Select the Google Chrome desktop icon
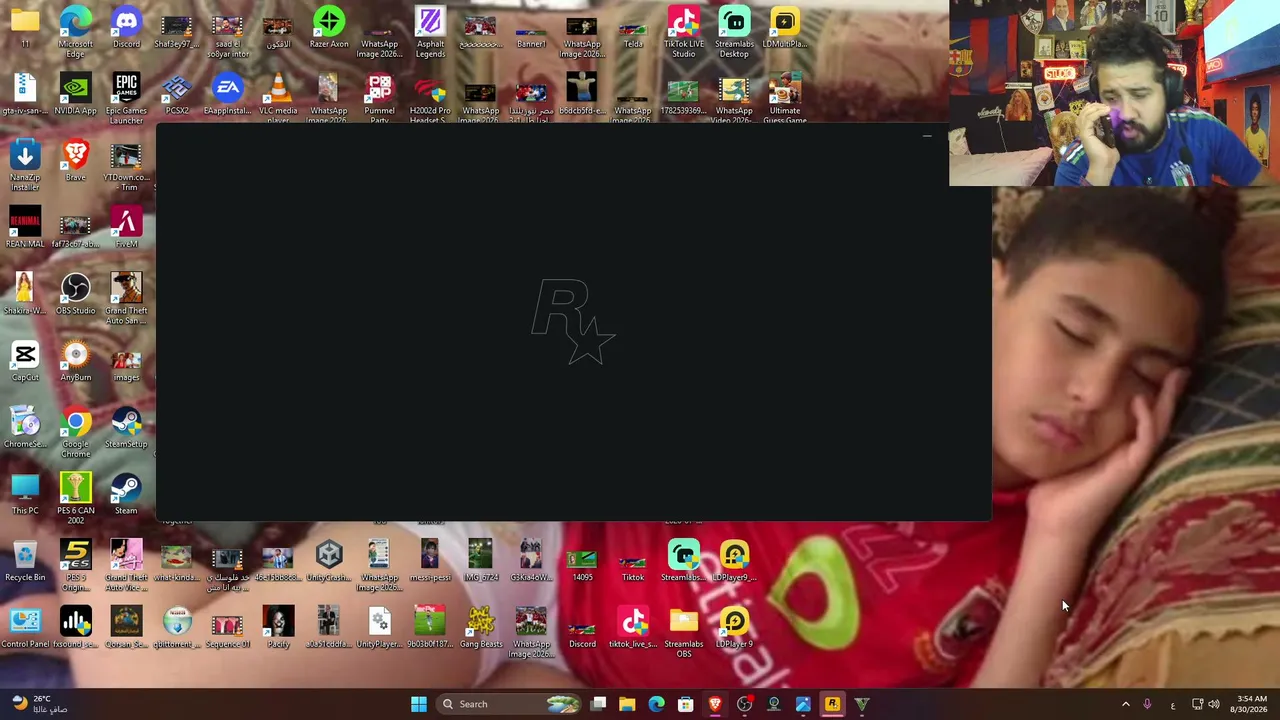Screen dimensions: 1280x720 pyautogui.click(x=75, y=431)
